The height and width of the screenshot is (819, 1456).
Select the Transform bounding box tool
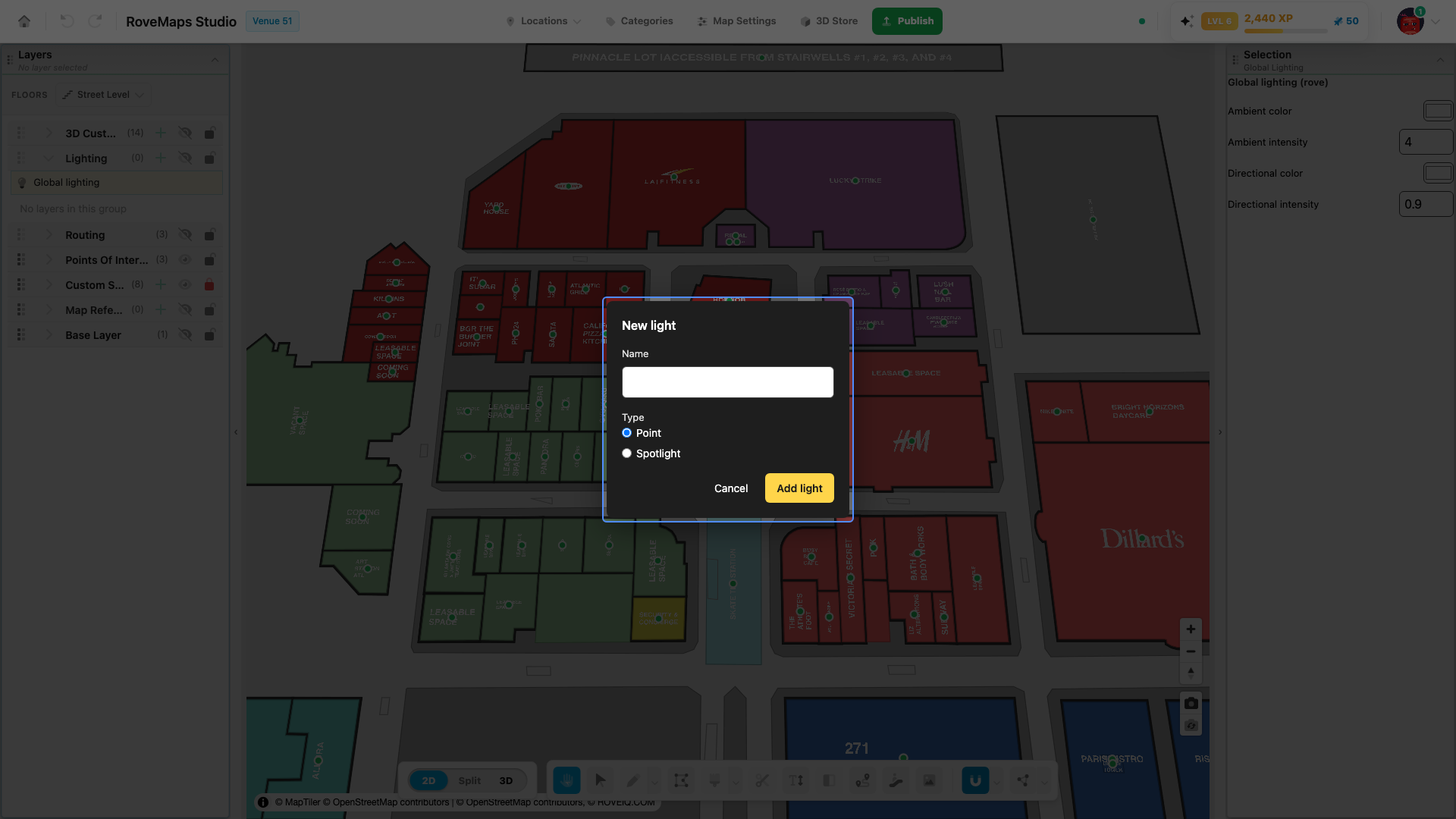[681, 780]
